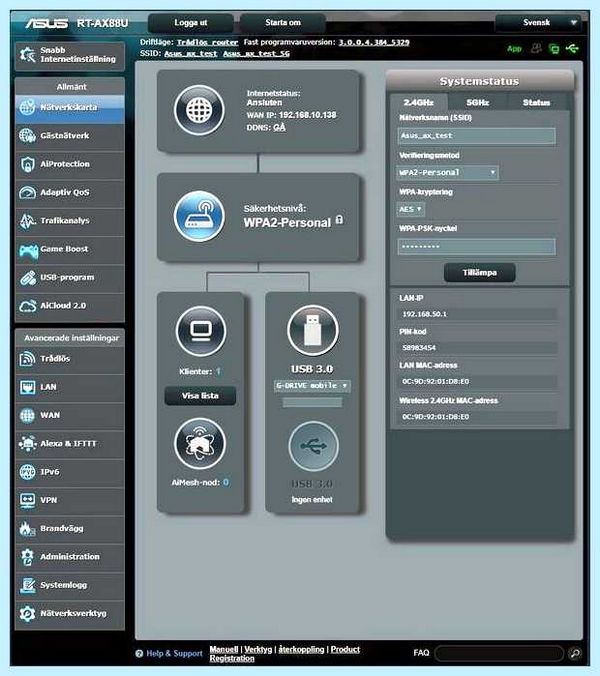Image resolution: width=600 pixels, height=676 pixels.
Task: Click the Game Boost gamepad icon
Action: (28, 250)
